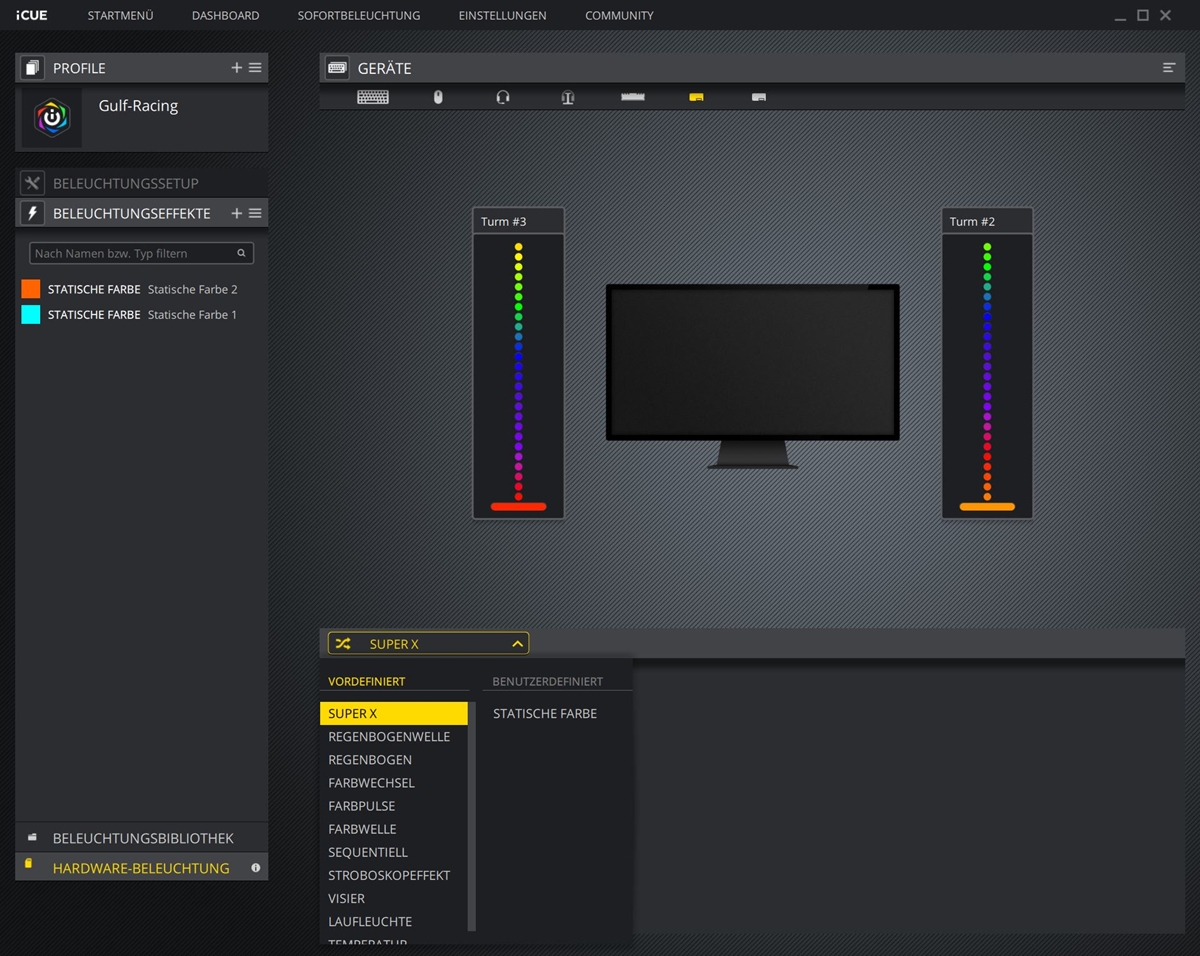Click the iCUE logo

click(32, 15)
